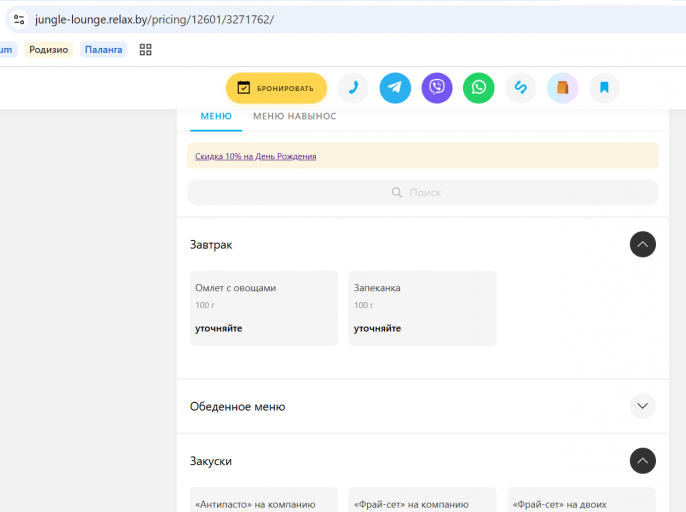Switch to the Меню навынос tab

coord(294,116)
